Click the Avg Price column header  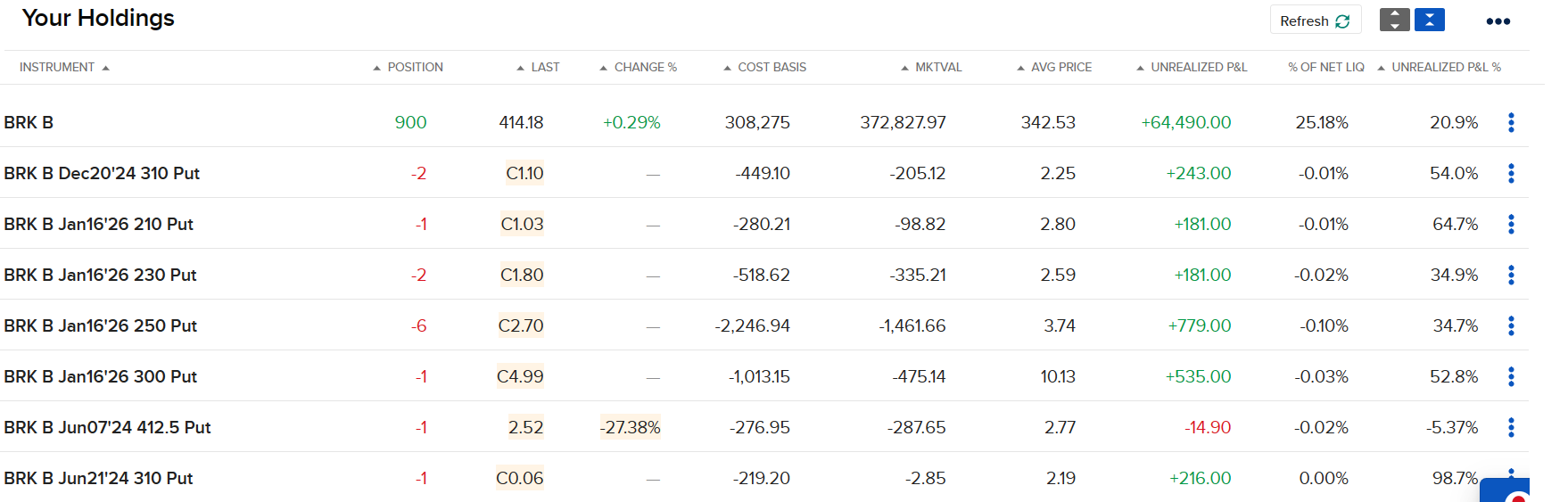pyautogui.click(x=1060, y=67)
